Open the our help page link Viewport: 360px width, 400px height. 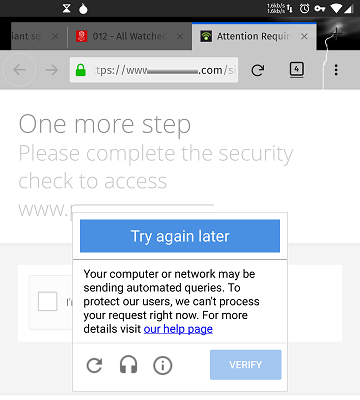point(178,329)
